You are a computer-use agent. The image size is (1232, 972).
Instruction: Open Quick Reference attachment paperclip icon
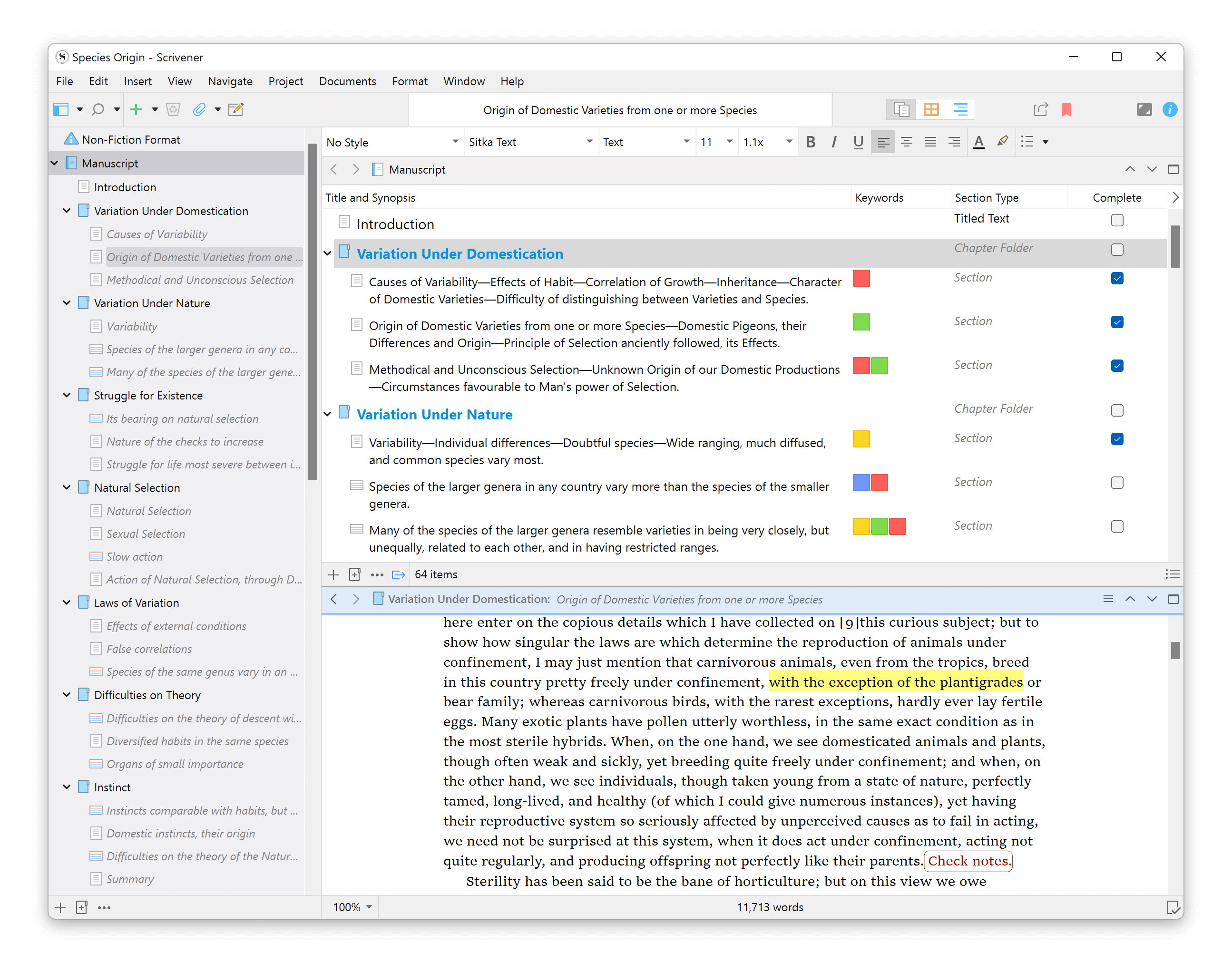point(199,109)
